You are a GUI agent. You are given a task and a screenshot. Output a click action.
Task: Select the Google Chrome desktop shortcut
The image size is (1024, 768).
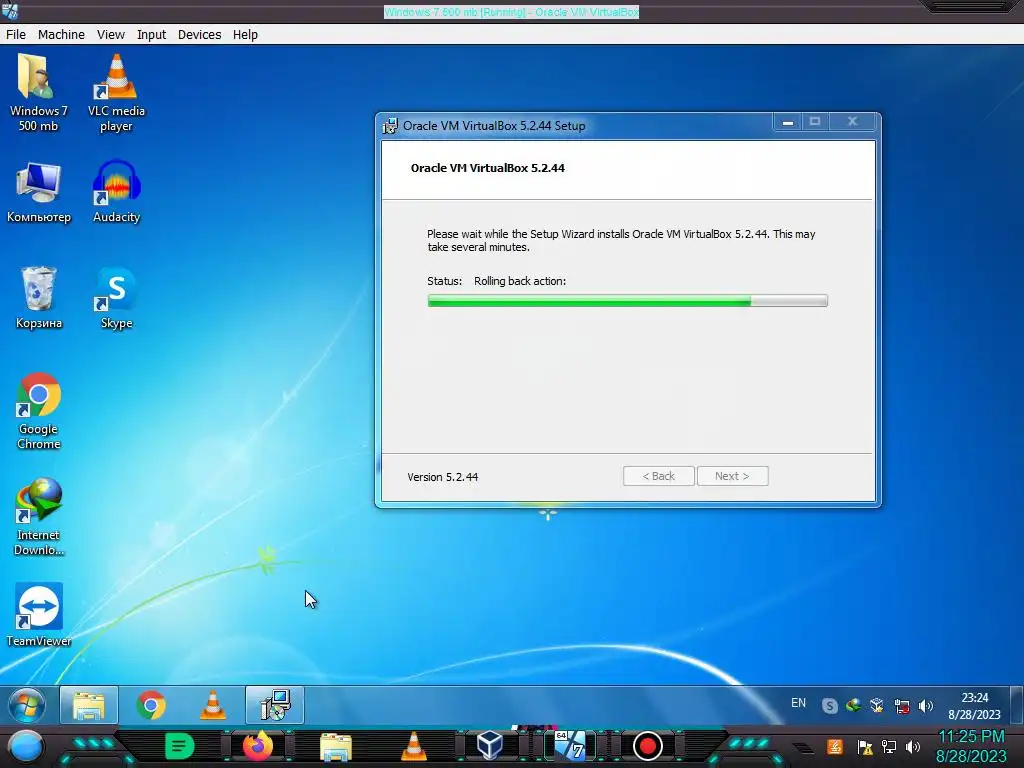point(39,411)
